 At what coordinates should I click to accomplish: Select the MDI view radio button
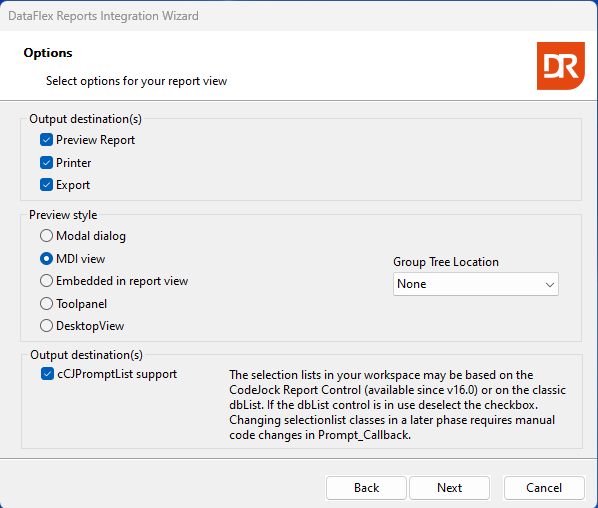click(46, 259)
